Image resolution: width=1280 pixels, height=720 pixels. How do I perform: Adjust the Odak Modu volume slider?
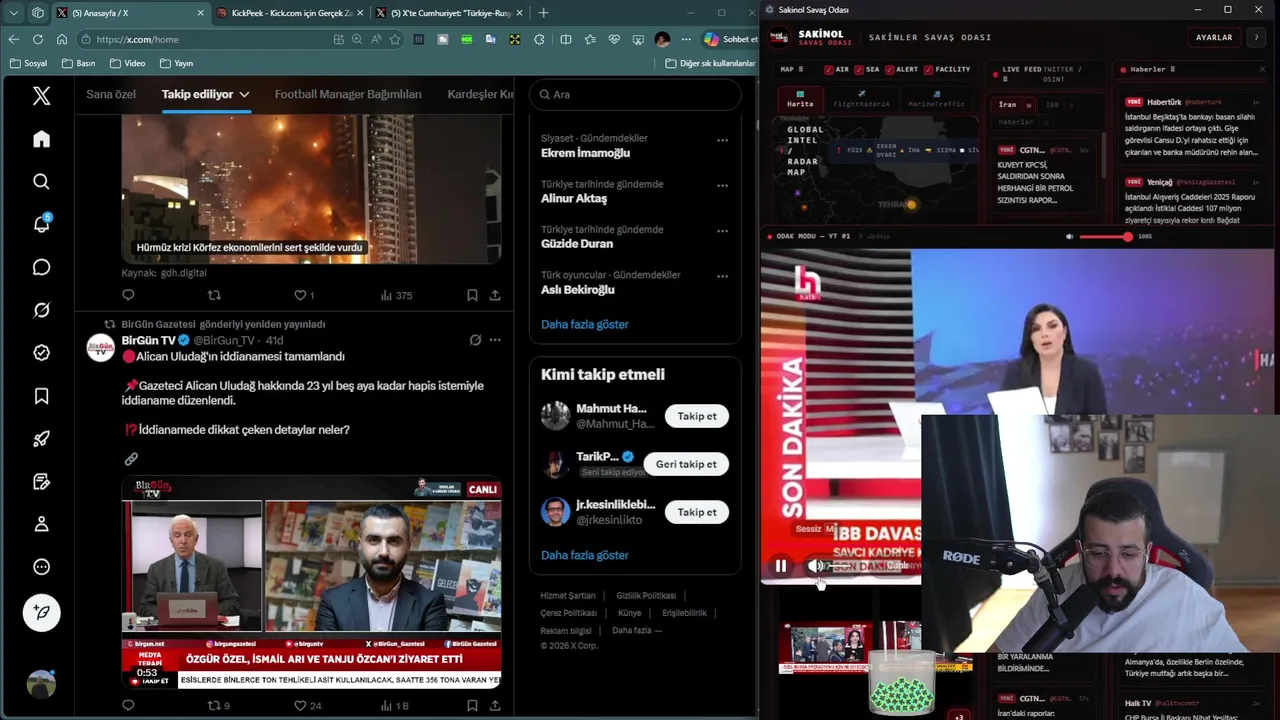(x=1106, y=237)
